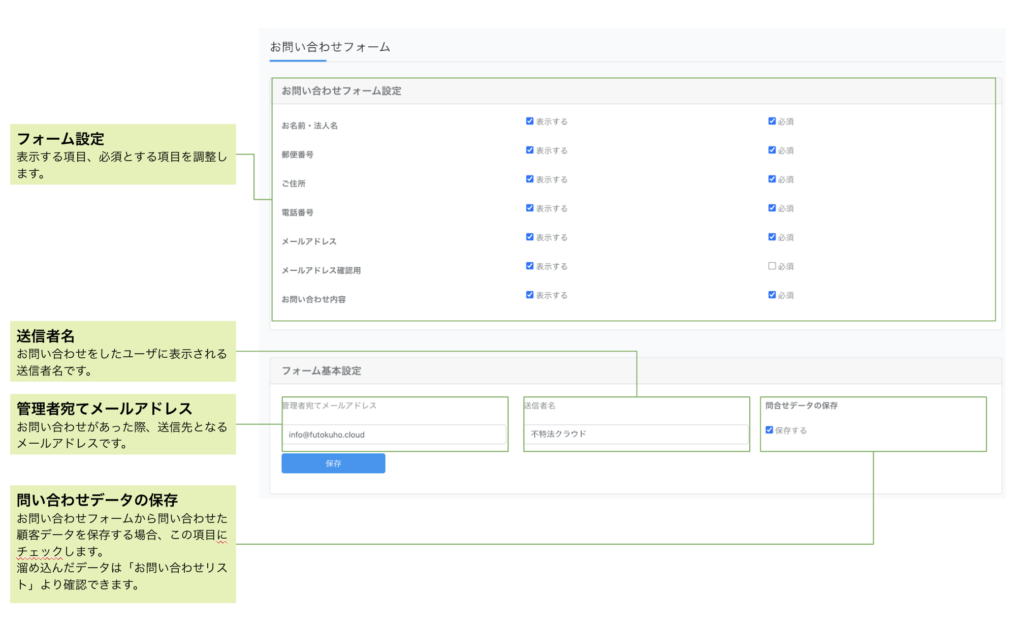Uncheck 表示する for 郵便番号 row
Image resolution: width=1024 pixels, height=621 pixels.
(x=530, y=150)
